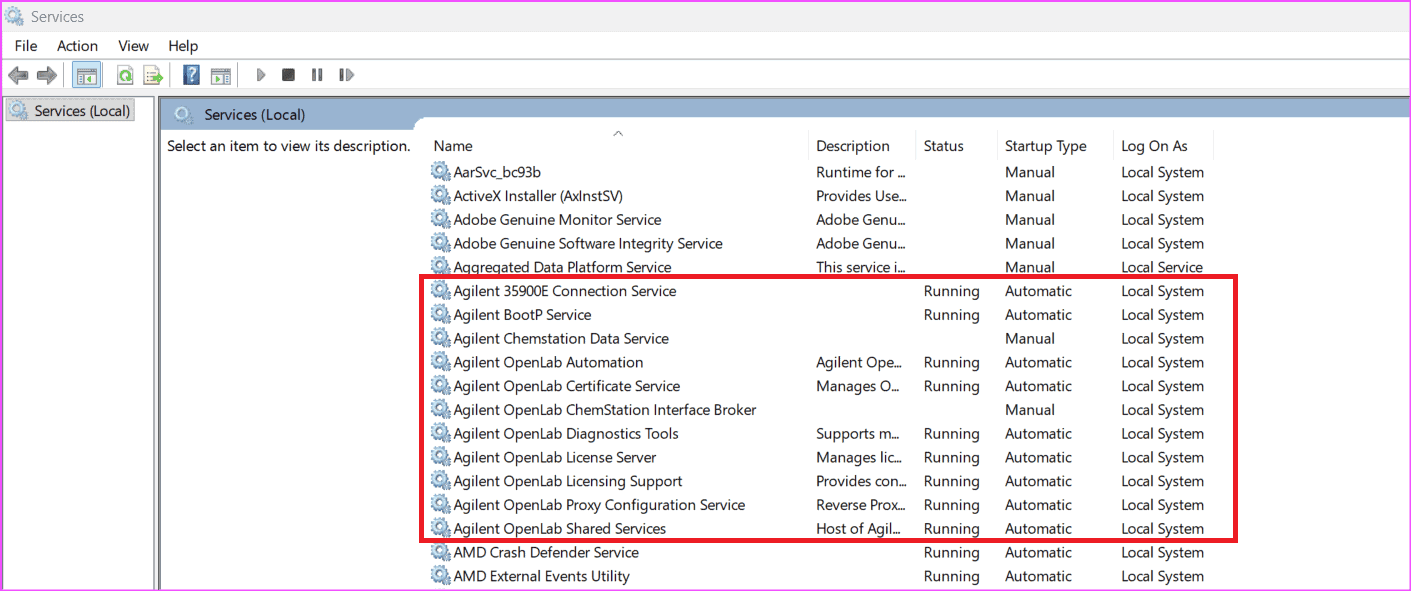Viewport: 1411px width, 591px height.
Task: Click gear icon of Agilent OpenLab Automation
Action: (x=440, y=362)
